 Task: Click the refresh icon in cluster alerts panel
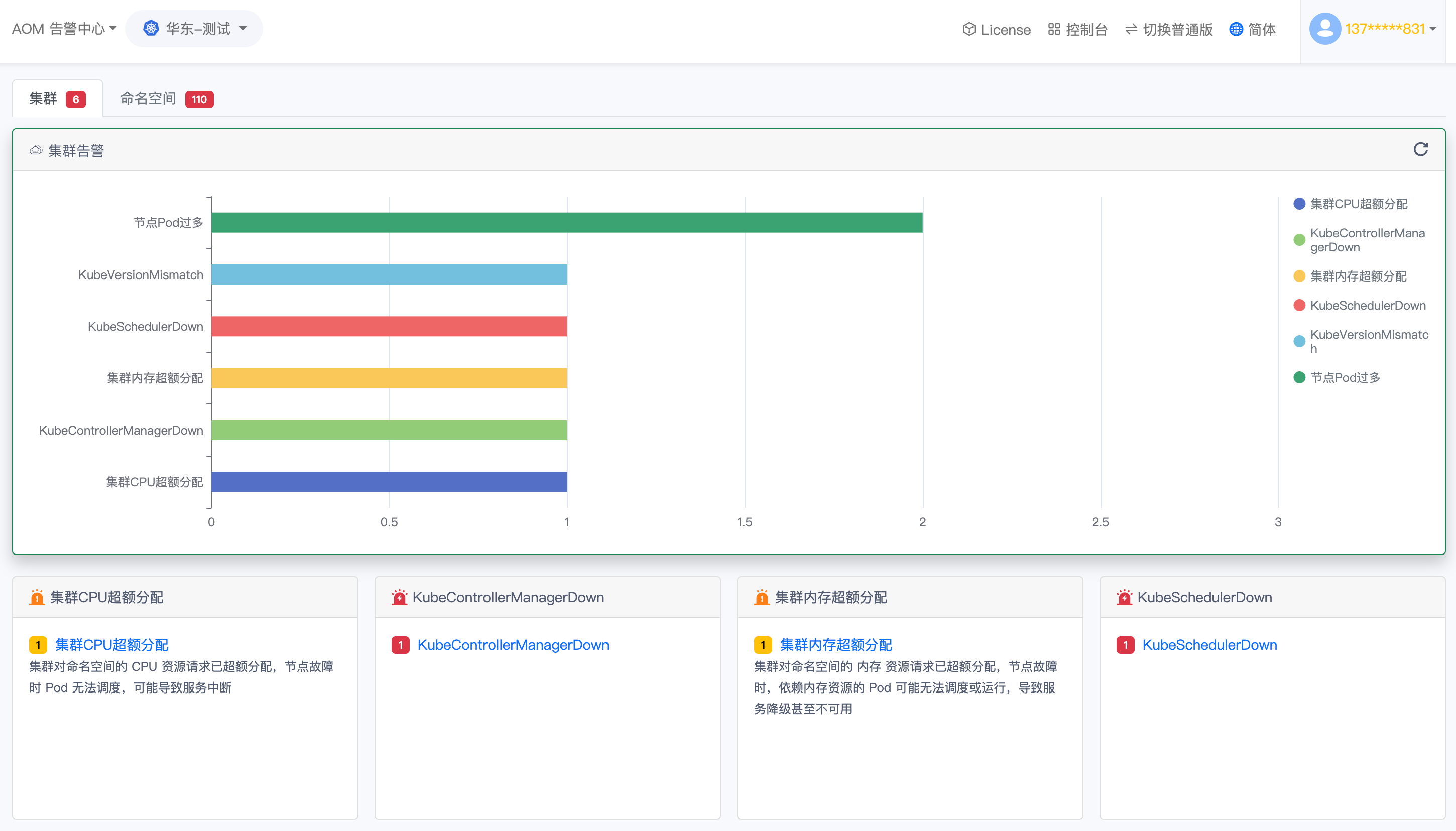(1420, 149)
